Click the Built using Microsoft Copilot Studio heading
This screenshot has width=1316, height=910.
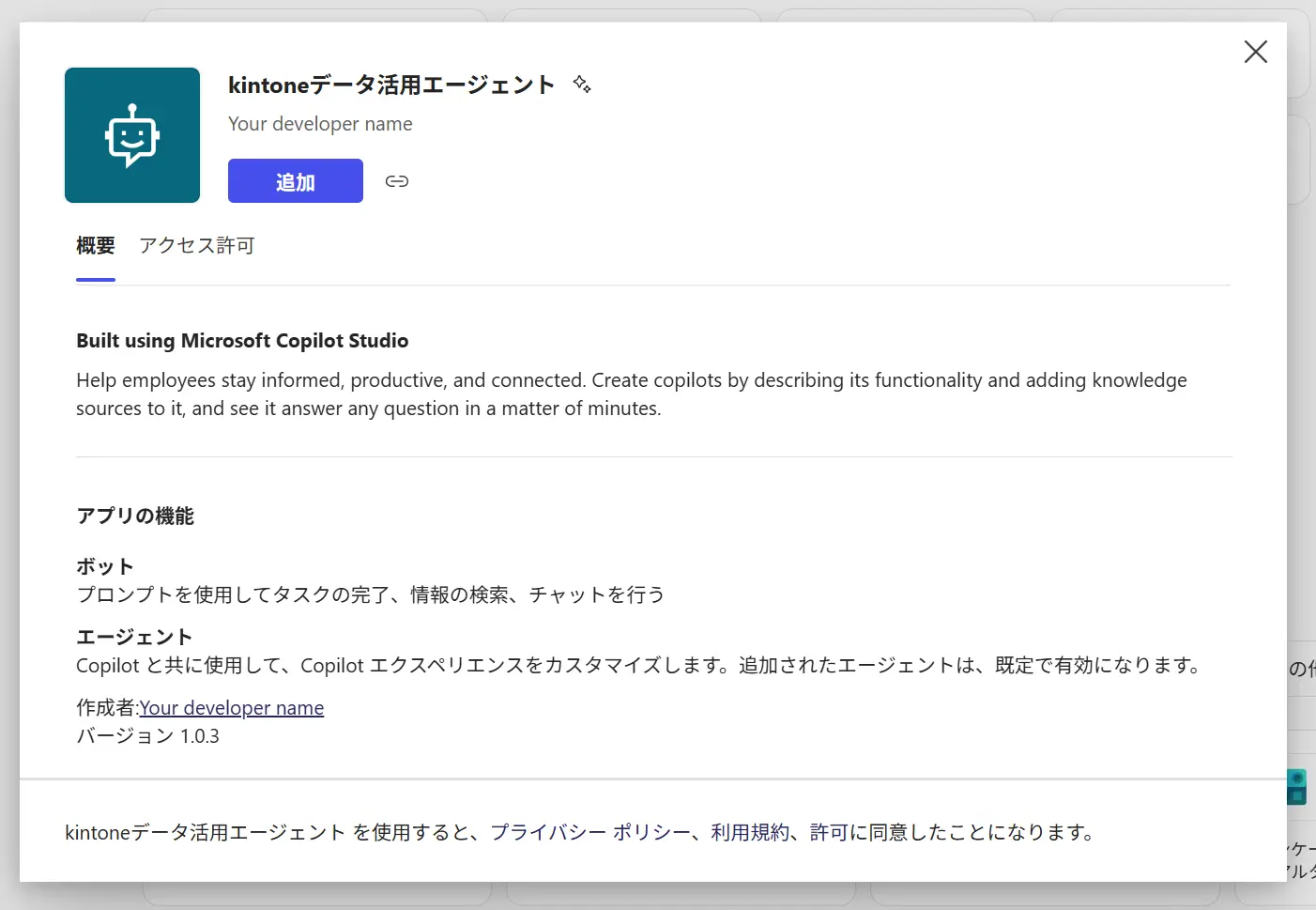pos(242,341)
